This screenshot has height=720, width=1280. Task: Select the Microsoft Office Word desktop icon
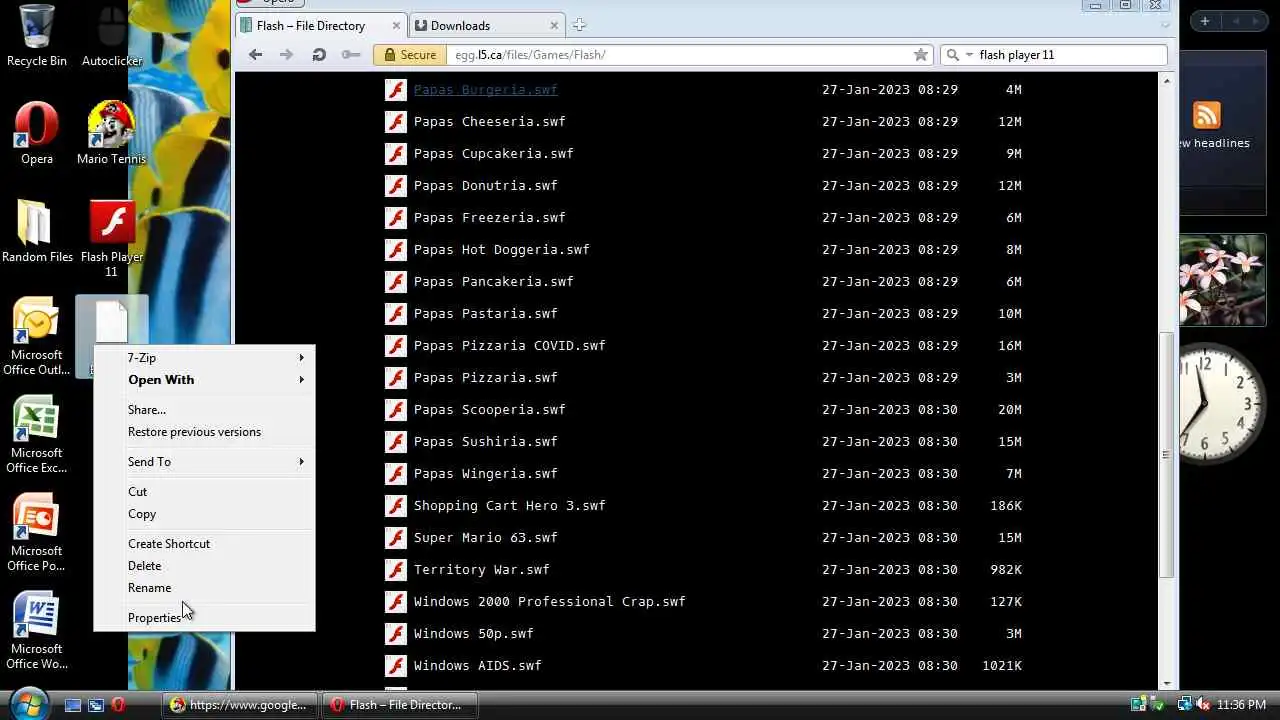pyautogui.click(x=37, y=630)
